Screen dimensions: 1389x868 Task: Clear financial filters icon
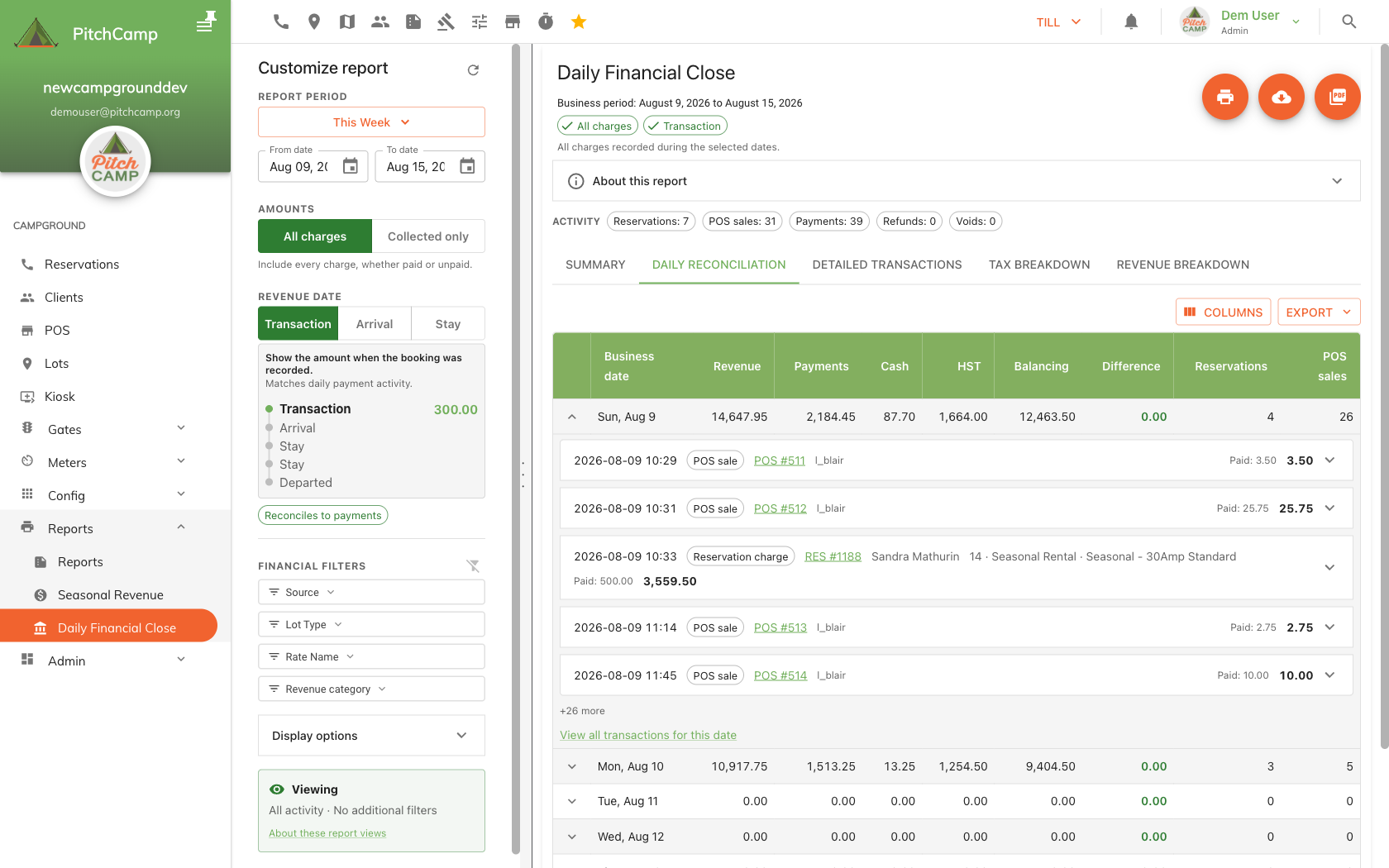coord(473,565)
